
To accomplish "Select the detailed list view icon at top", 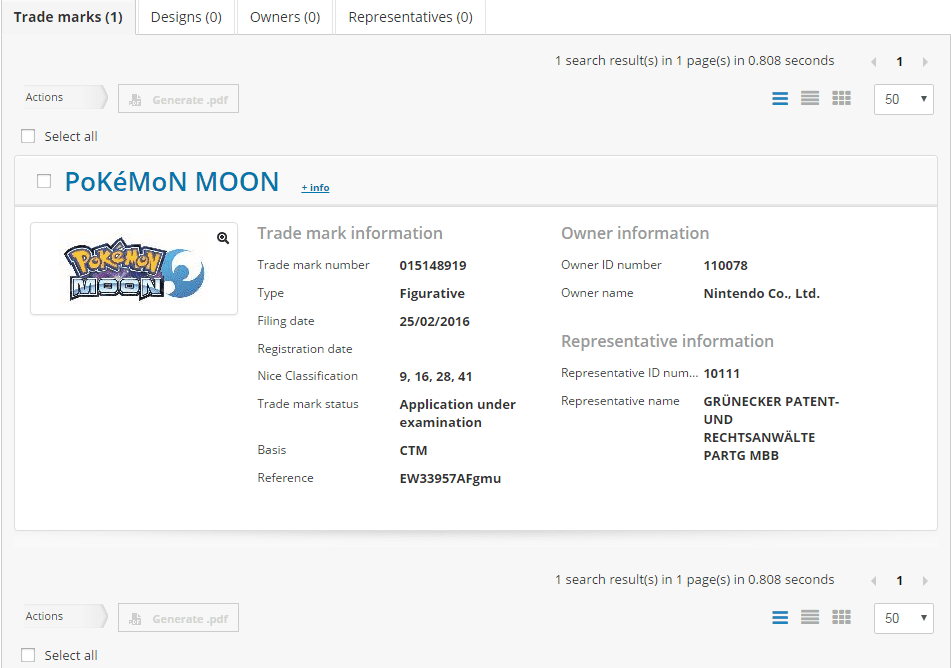I will (780, 98).
